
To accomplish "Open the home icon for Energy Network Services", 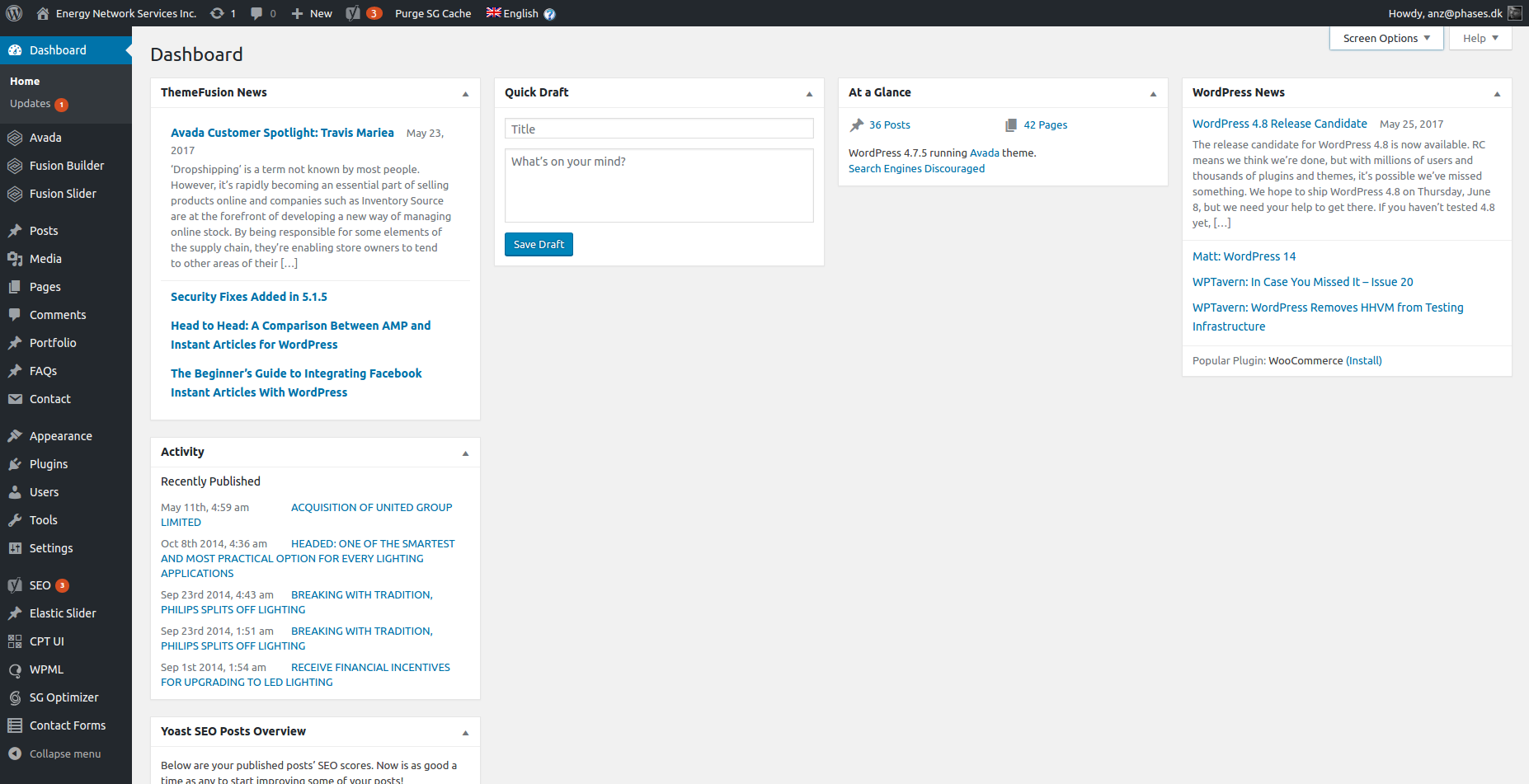I will tap(43, 13).
